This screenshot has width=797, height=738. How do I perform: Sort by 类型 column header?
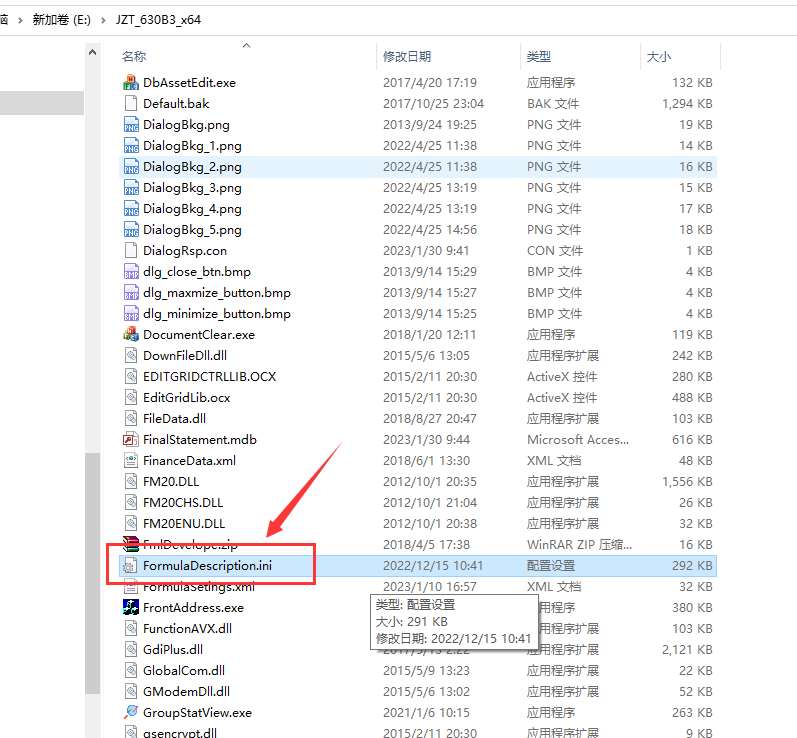click(539, 56)
